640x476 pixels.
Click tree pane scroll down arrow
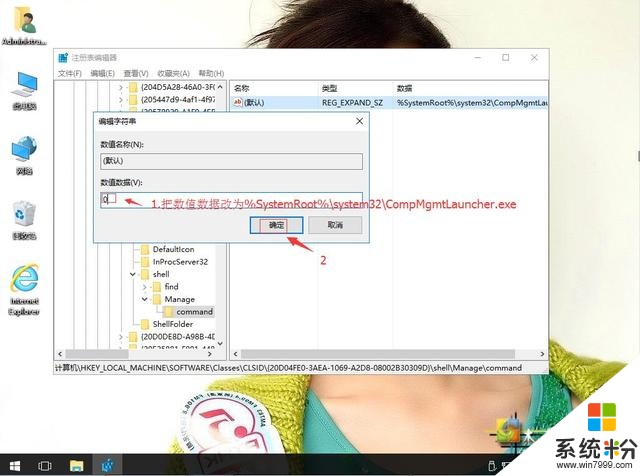tap(220, 344)
